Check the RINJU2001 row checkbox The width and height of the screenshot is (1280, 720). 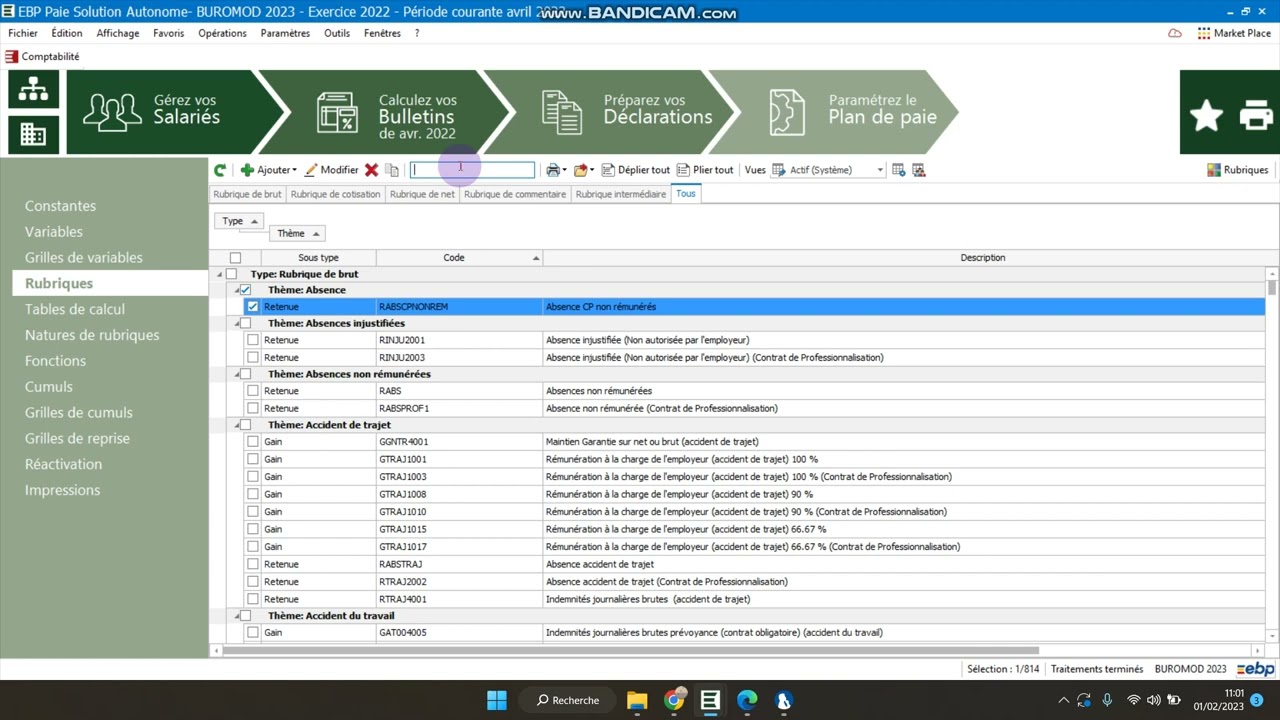[252, 340]
